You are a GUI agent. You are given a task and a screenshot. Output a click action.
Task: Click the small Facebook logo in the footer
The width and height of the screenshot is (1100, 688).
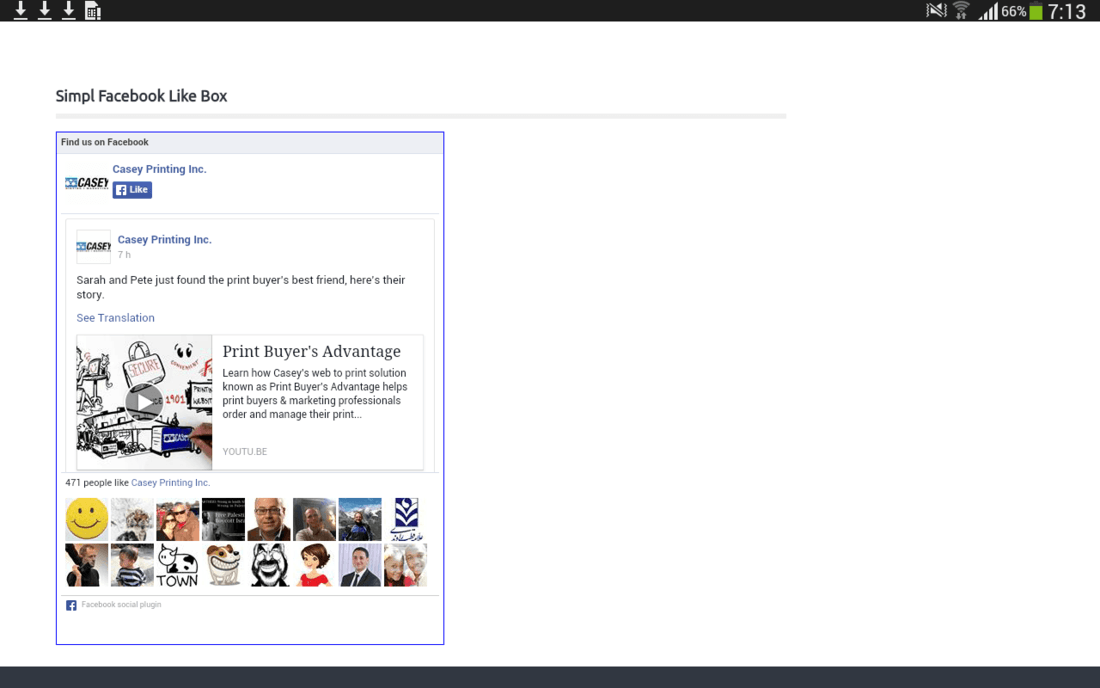coord(71,605)
